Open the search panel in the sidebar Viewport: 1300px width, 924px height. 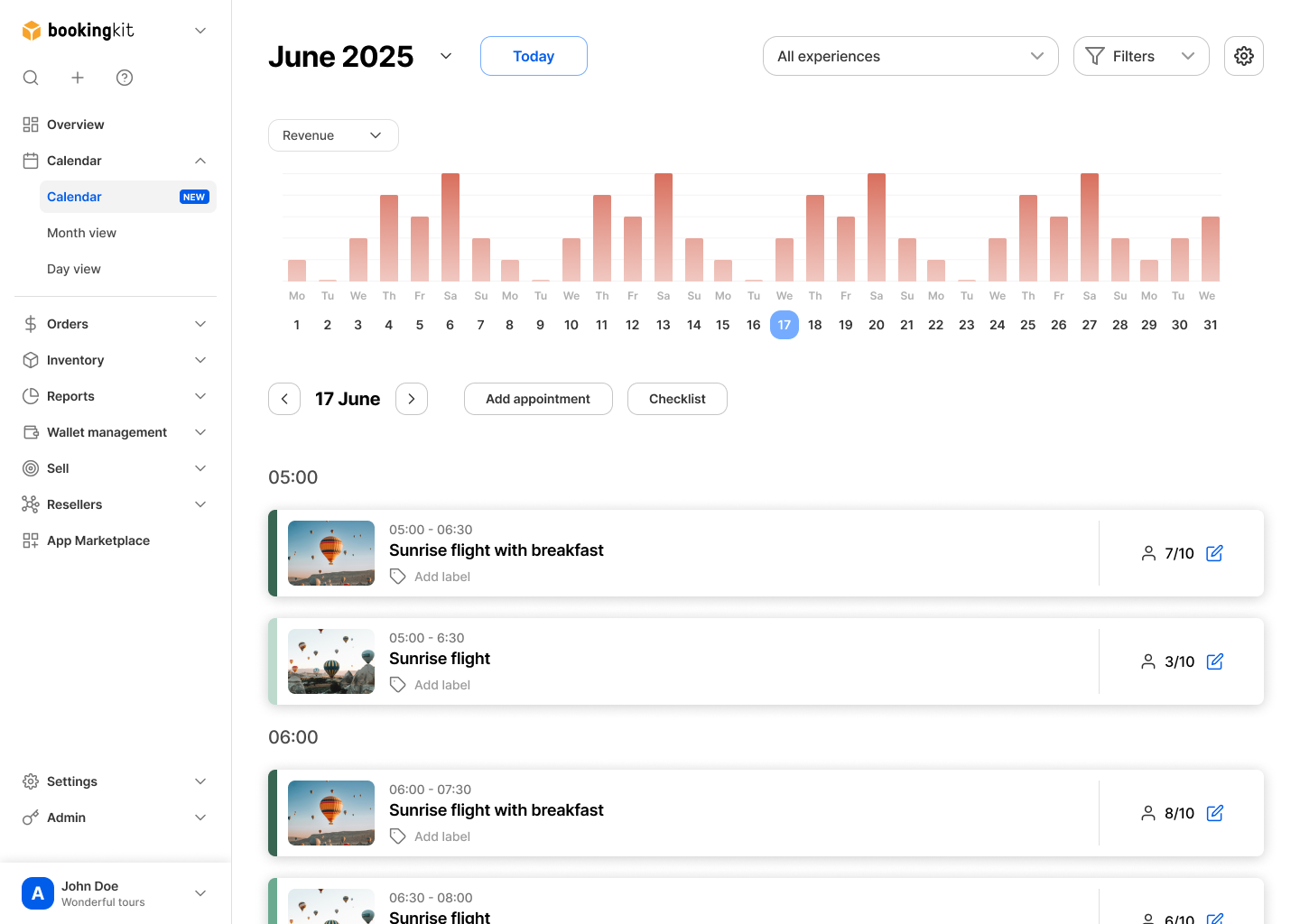coord(31,78)
